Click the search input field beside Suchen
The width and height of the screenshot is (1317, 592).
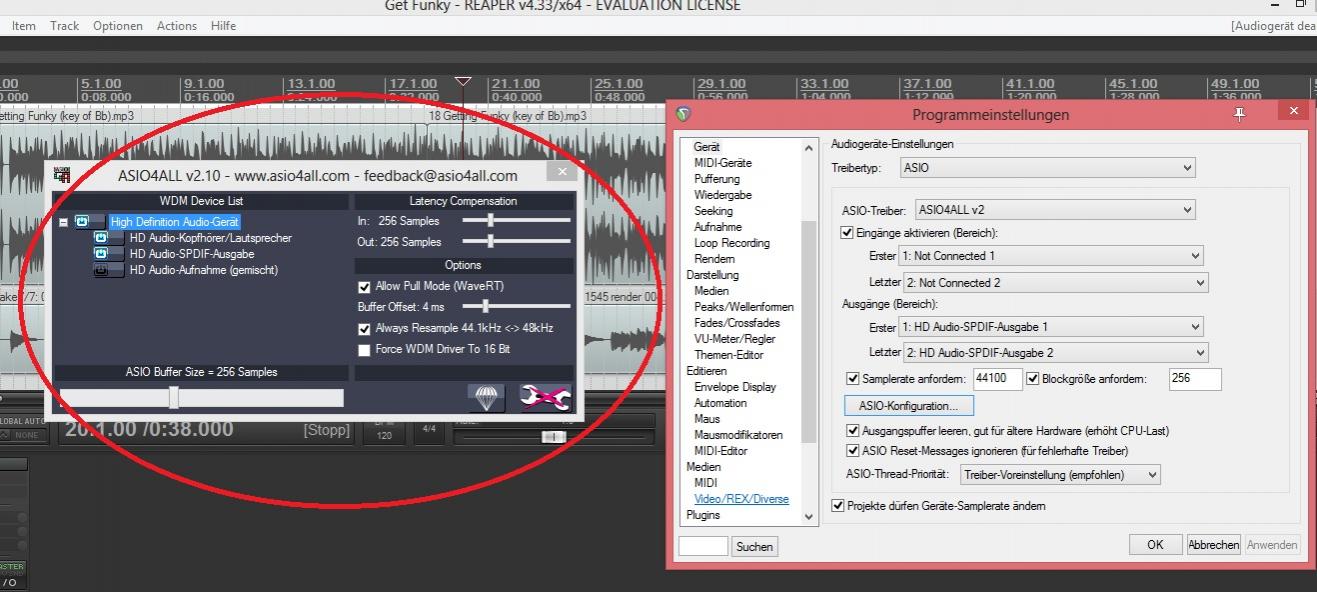point(703,546)
